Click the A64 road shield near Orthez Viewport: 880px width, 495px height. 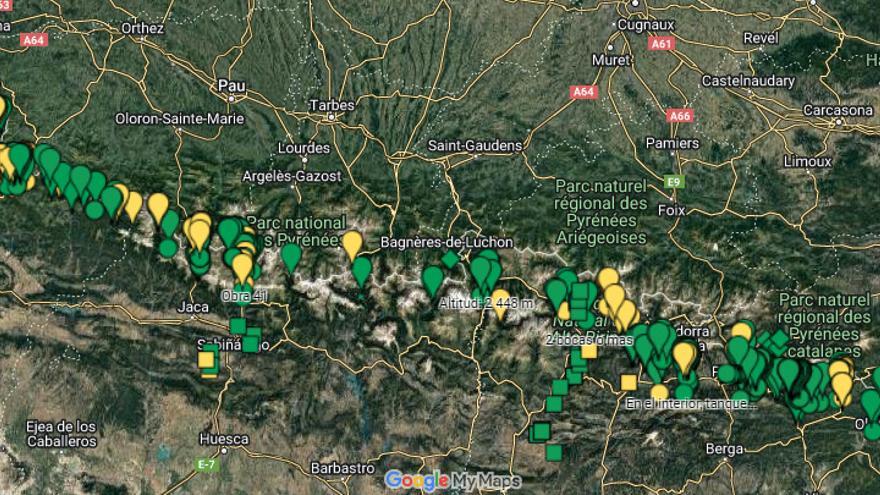[x=34, y=40]
